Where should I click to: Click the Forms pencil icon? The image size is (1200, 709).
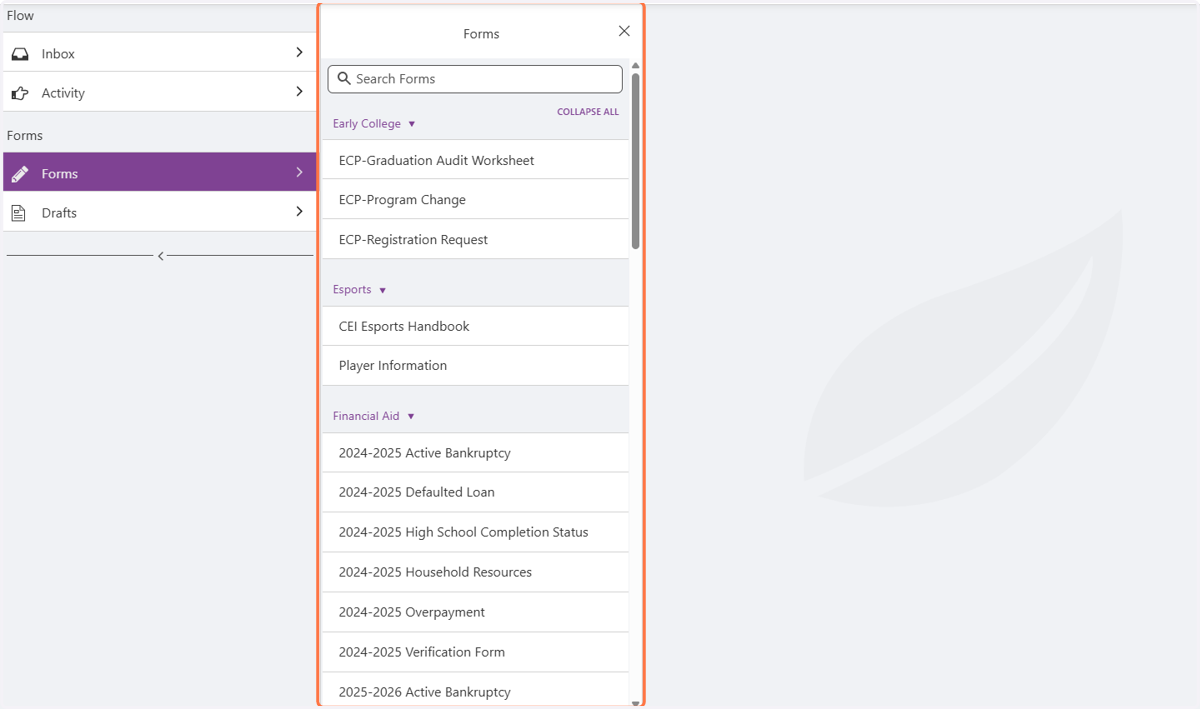pos(20,174)
